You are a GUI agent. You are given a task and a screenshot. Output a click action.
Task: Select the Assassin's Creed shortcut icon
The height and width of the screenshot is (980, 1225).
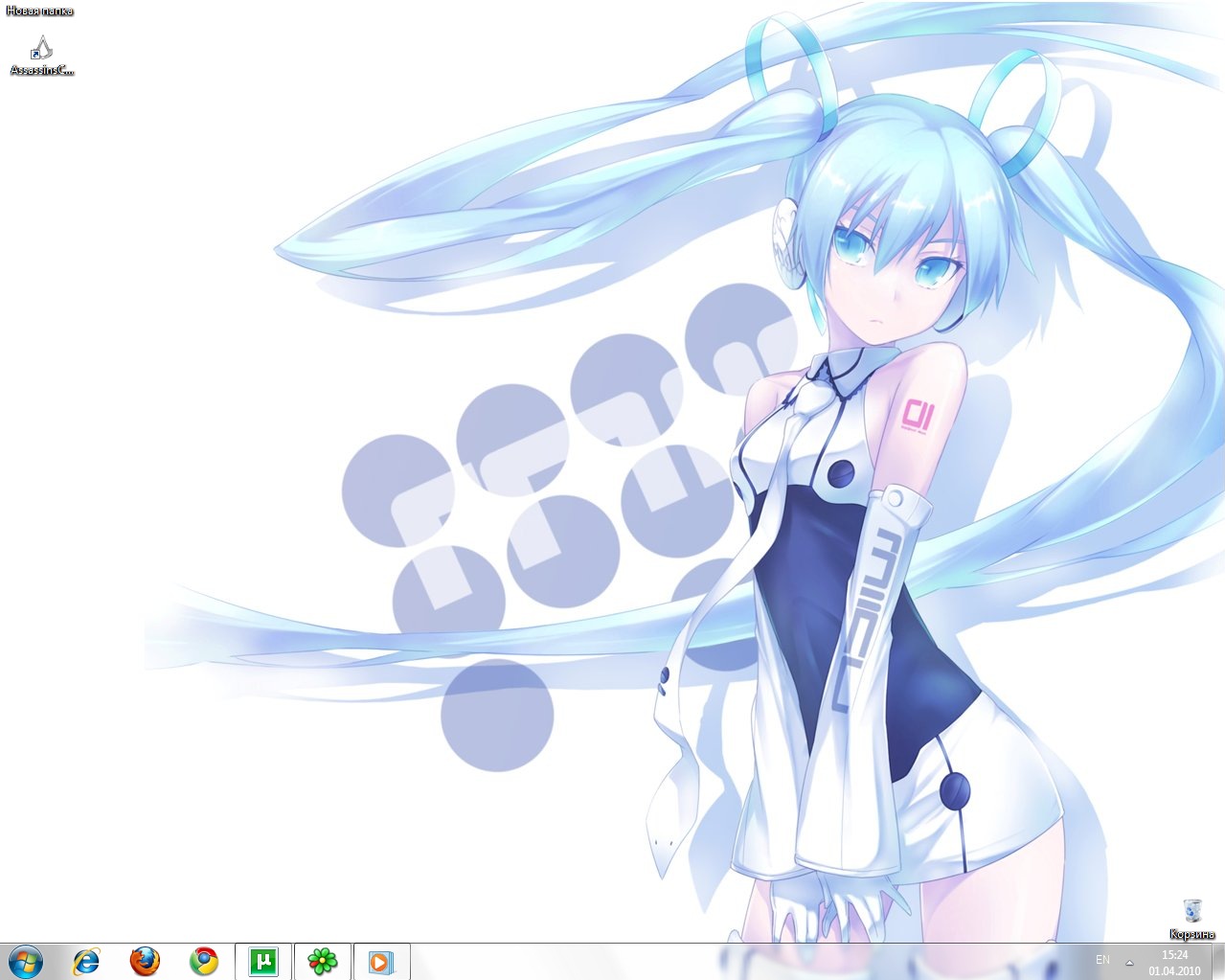[41, 47]
